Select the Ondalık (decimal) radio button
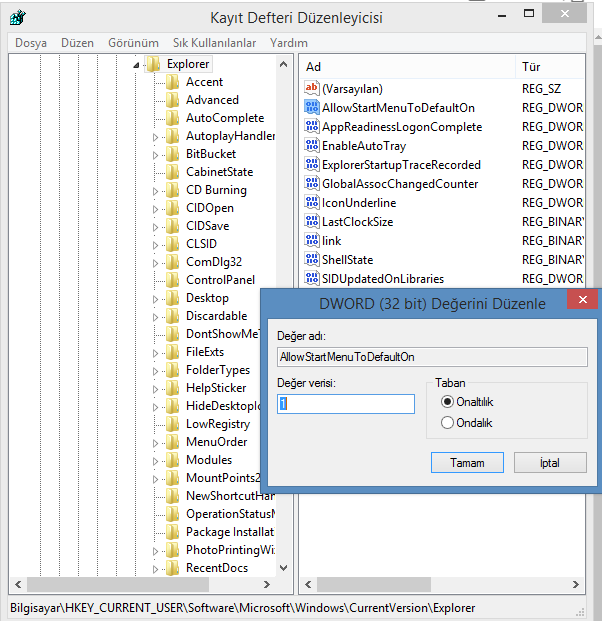The image size is (602, 621). (x=447, y=423)
